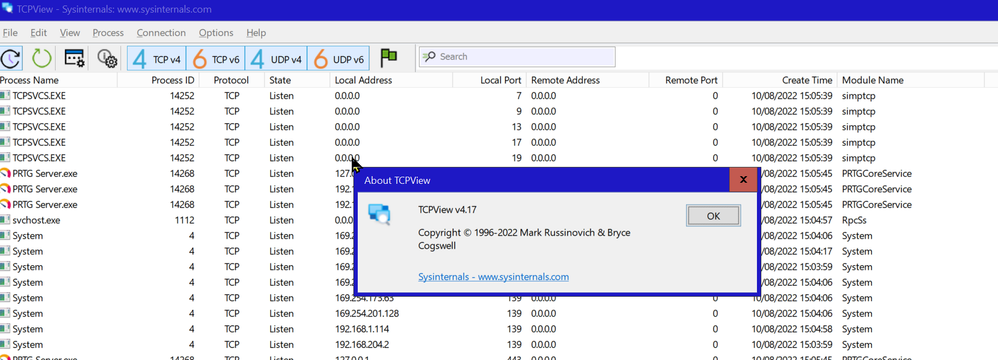Screen dimensions: 998x360
Task: Sort by Remote Address column header
Action: [x=587, y=80]
